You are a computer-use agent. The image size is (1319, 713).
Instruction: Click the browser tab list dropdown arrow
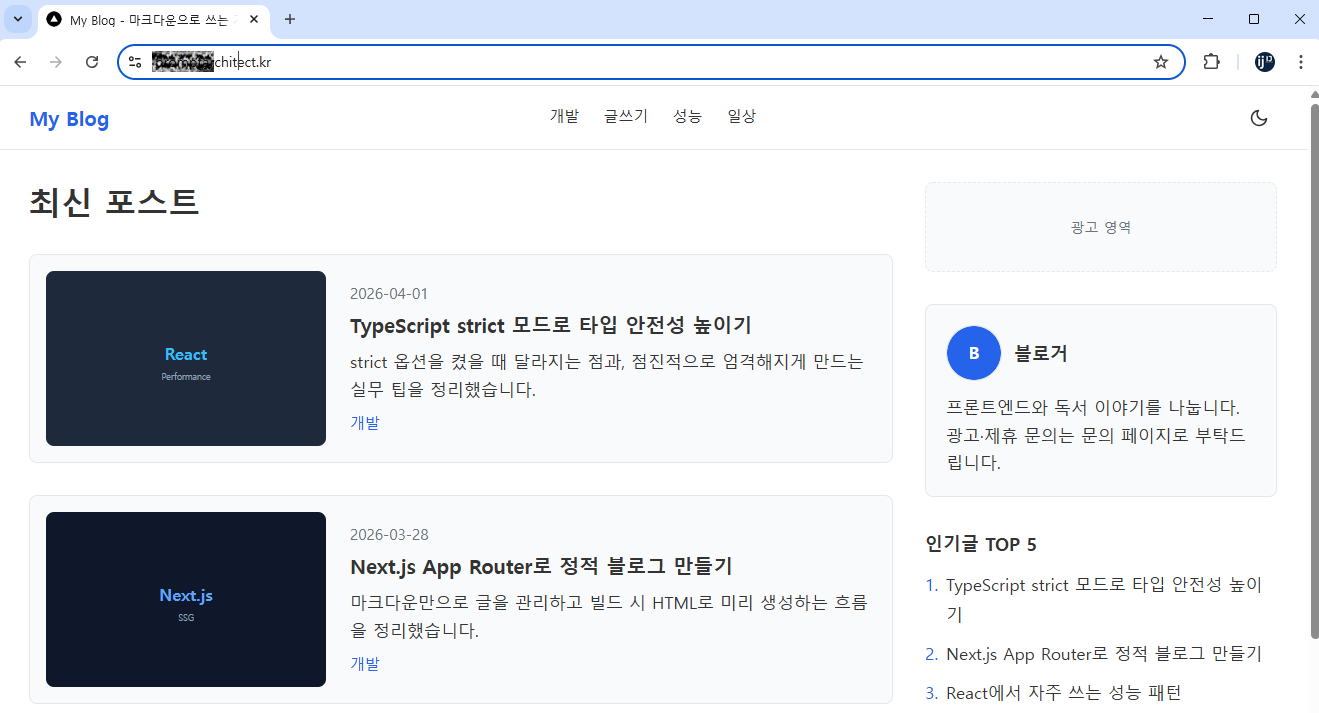coord(17,18)
